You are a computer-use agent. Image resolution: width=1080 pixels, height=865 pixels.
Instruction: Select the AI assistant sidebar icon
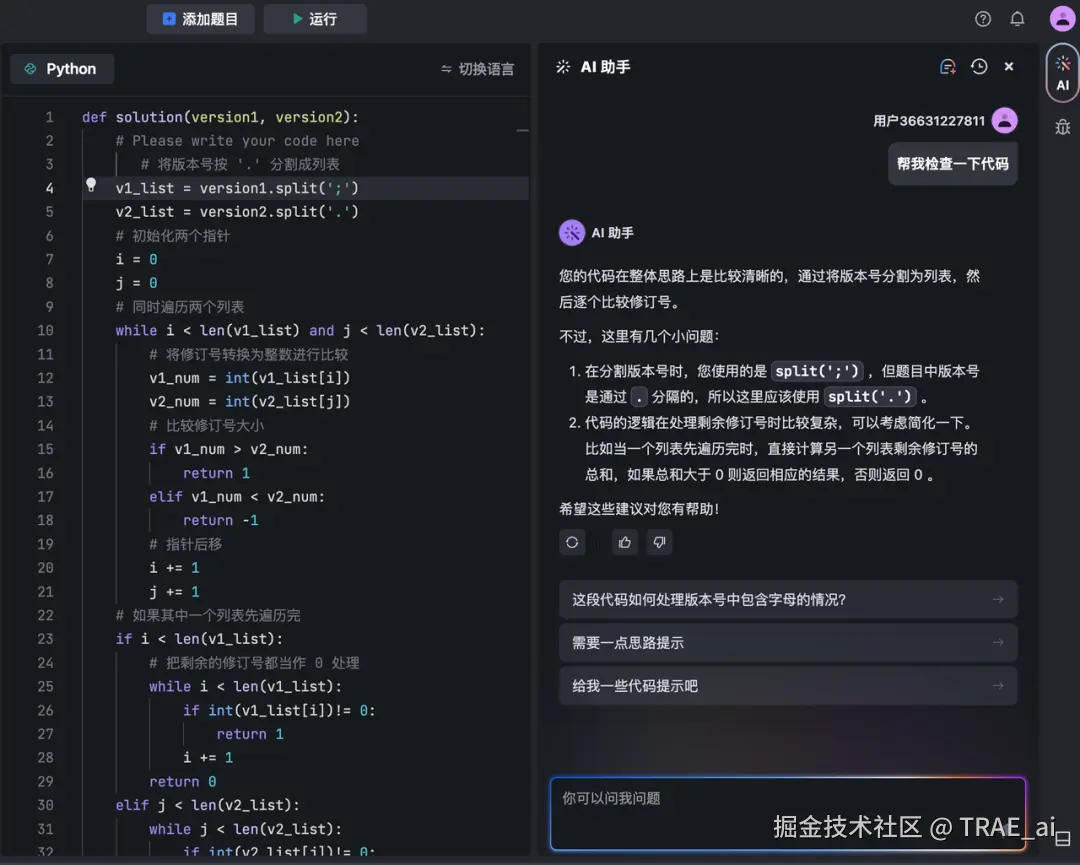click(x=1062, y=72)
